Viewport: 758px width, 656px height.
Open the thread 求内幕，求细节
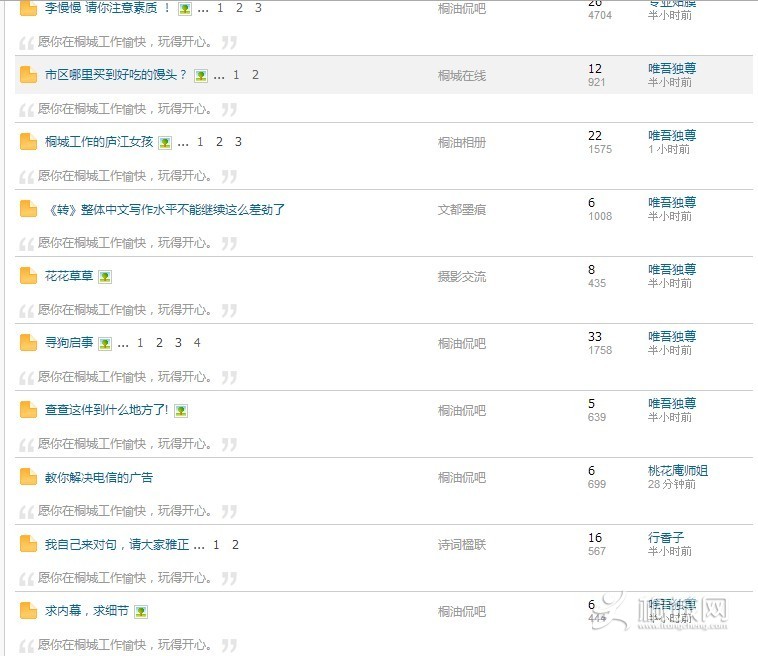87,611
